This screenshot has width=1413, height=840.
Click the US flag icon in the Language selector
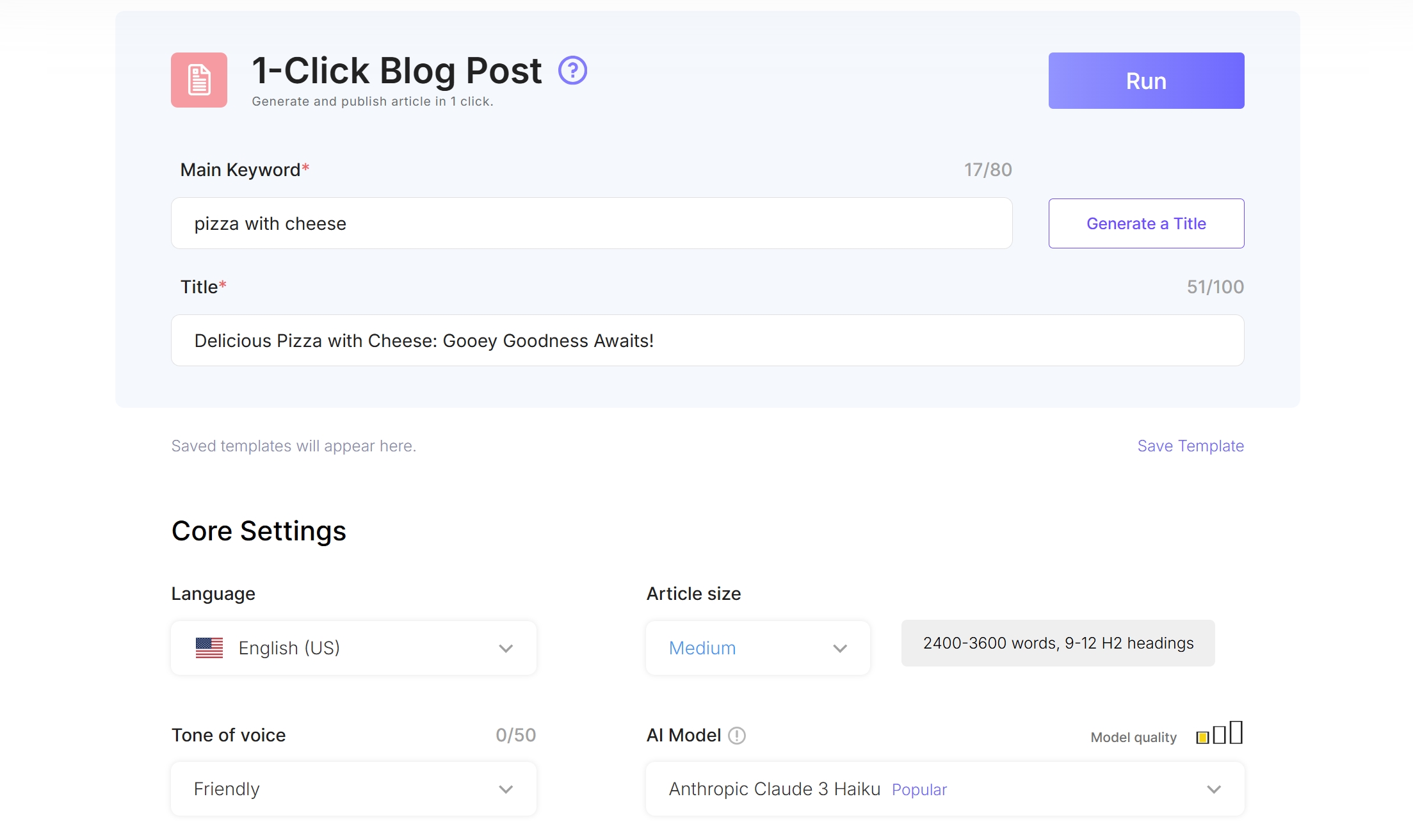click(x=210, y=647)
